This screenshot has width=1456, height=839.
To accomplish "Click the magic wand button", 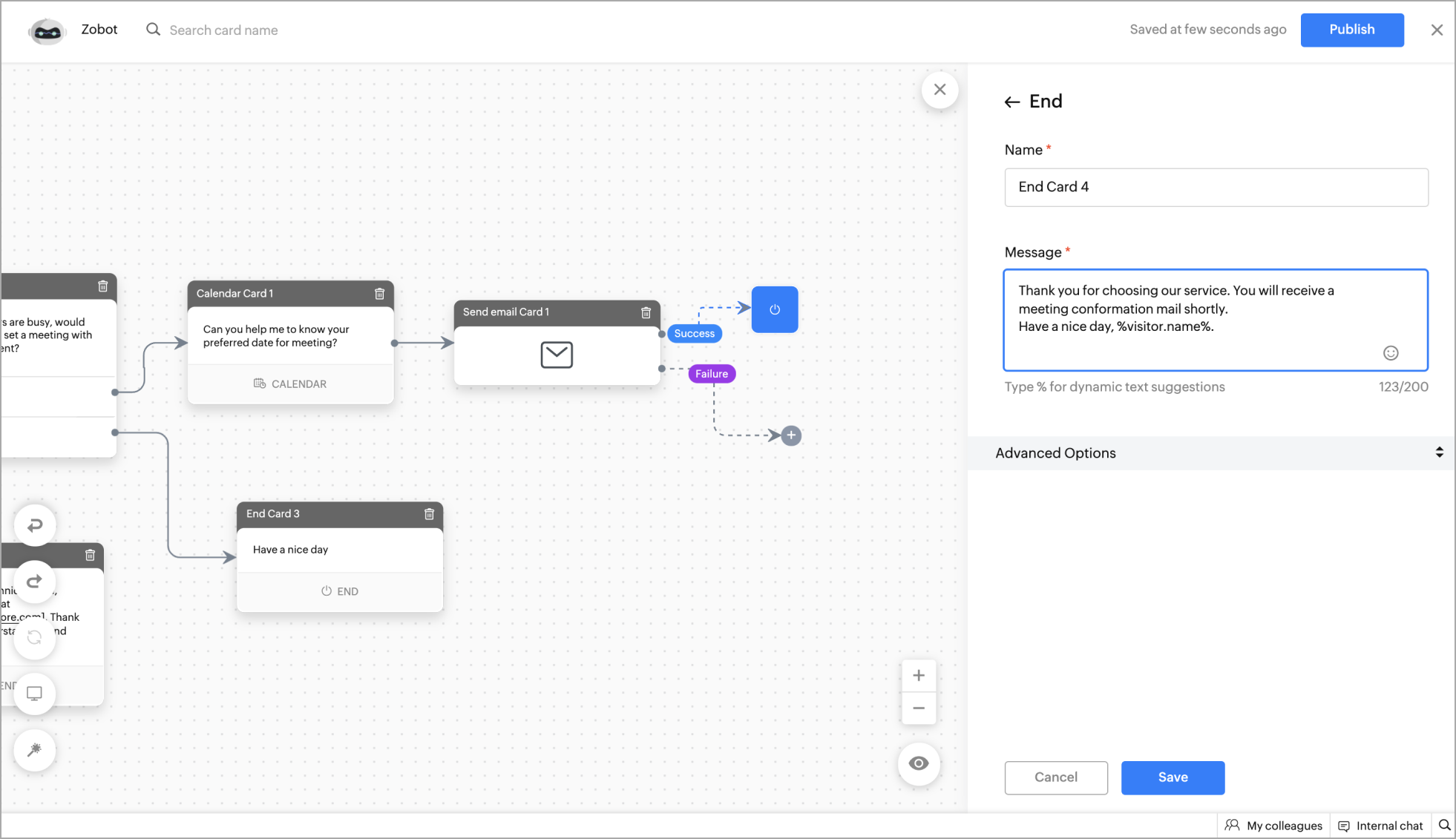I will pyautogui.click(x=35, y=750).
